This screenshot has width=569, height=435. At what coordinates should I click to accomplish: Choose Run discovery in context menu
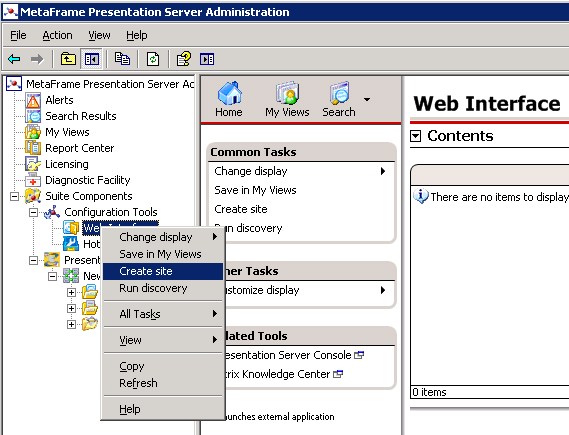(163, 288)
